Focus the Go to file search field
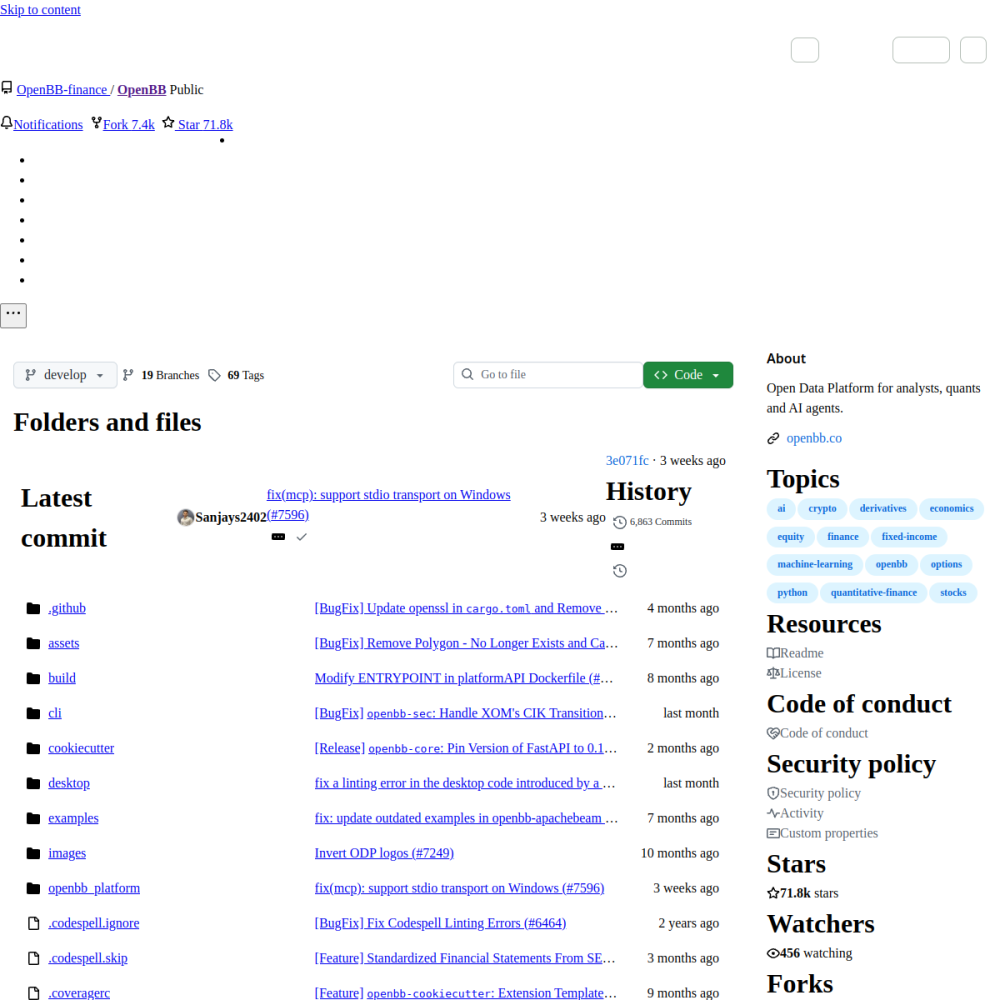This screenshot has height=1000, width=1000. (548, 375)
